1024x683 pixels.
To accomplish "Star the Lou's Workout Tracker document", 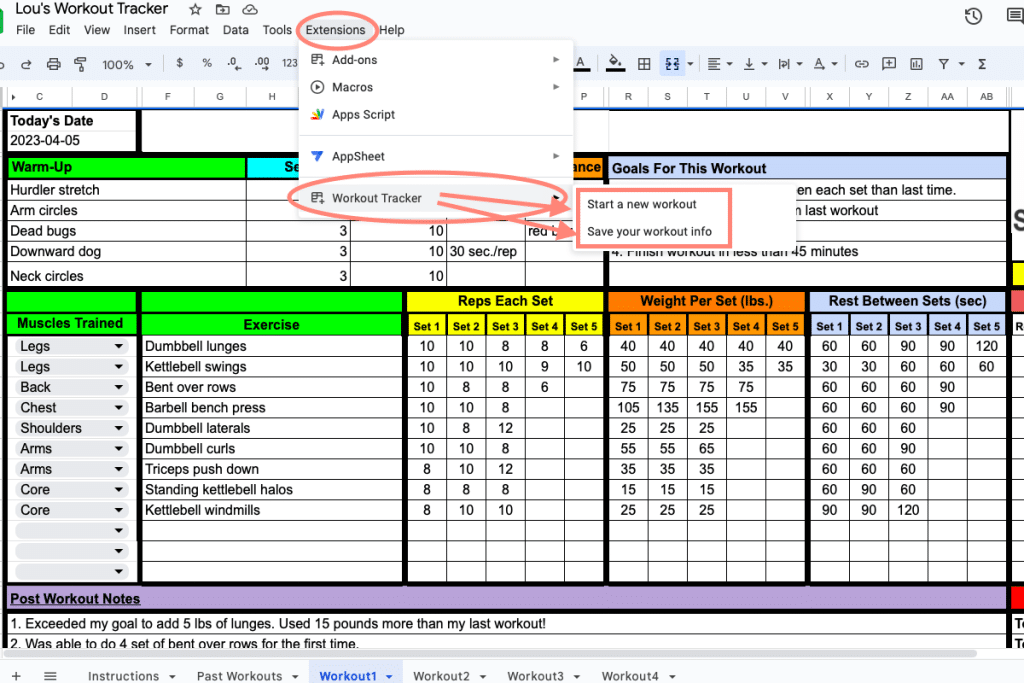I will [195, 9].
